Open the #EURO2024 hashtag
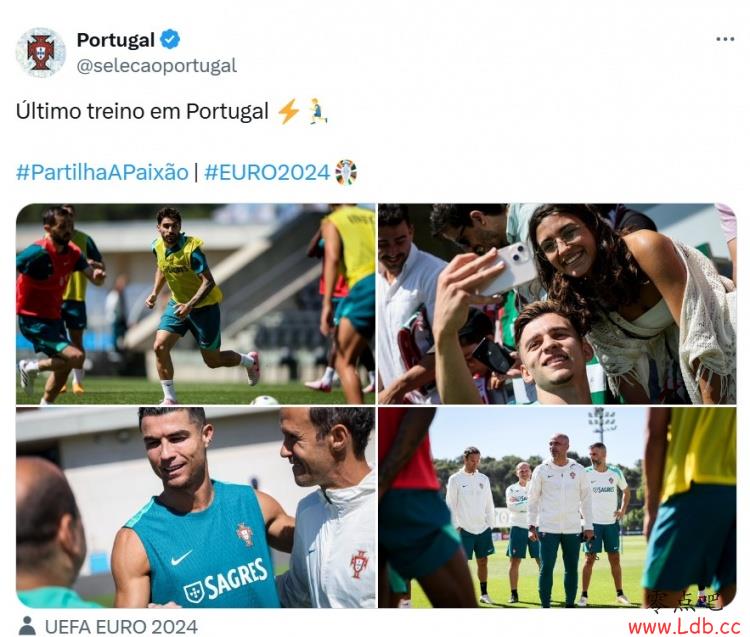The height and width of the screenshot is (637, 750). (x=267, y=172)
